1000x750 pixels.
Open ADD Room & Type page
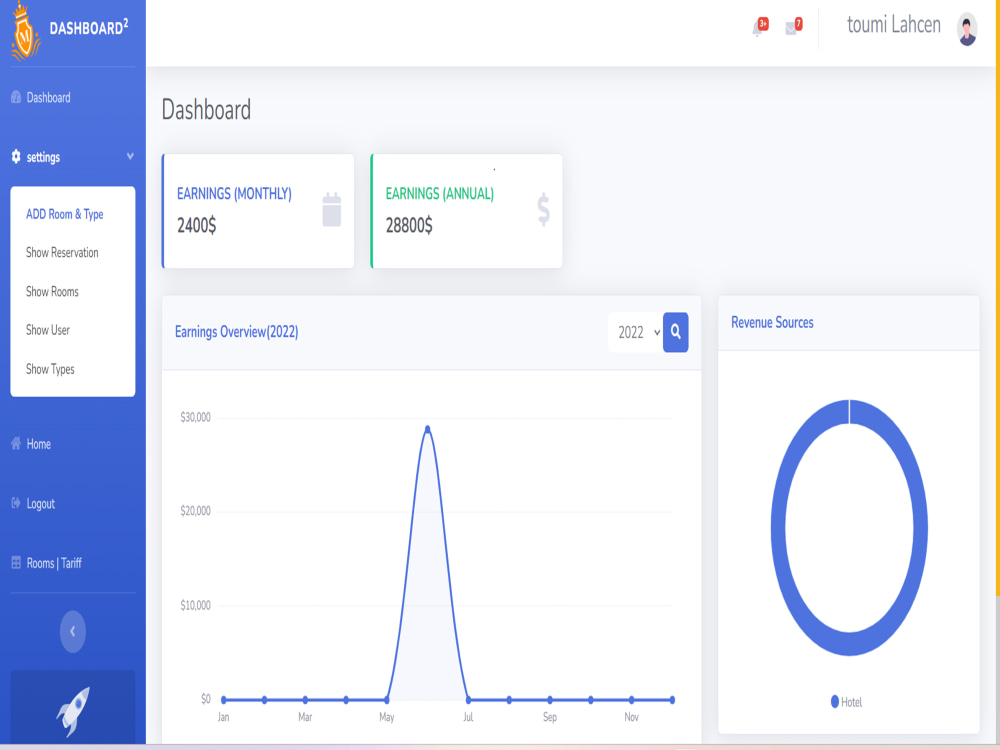64,214
